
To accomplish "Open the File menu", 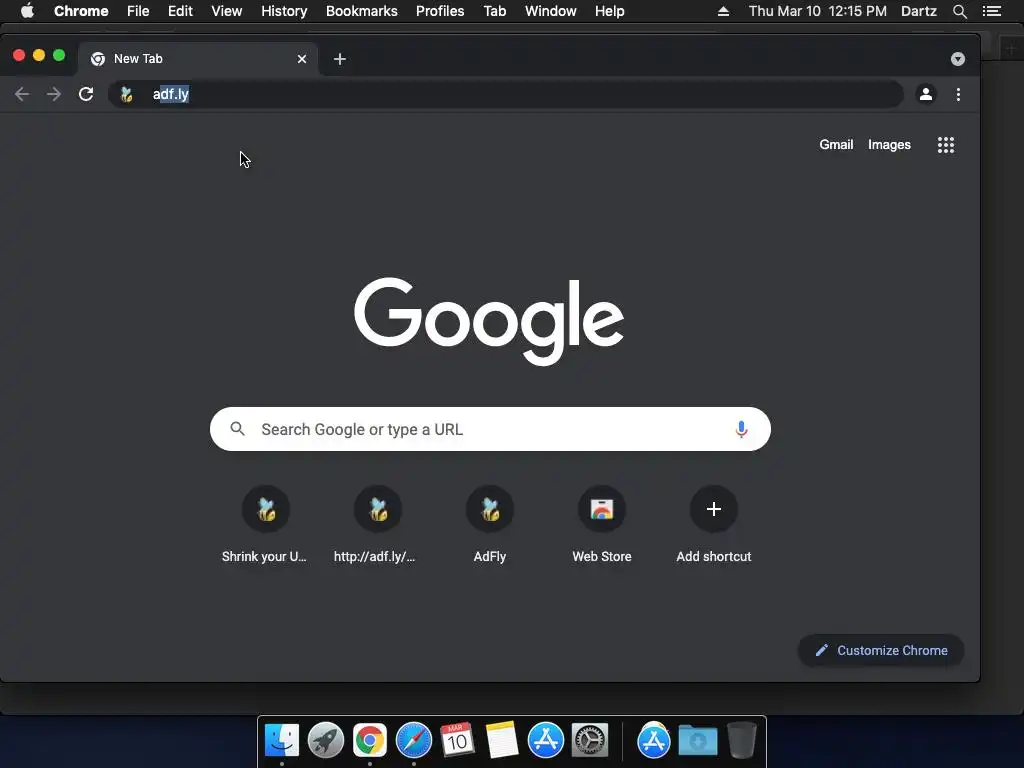I will pyautogui.click(x=138, y=11).
